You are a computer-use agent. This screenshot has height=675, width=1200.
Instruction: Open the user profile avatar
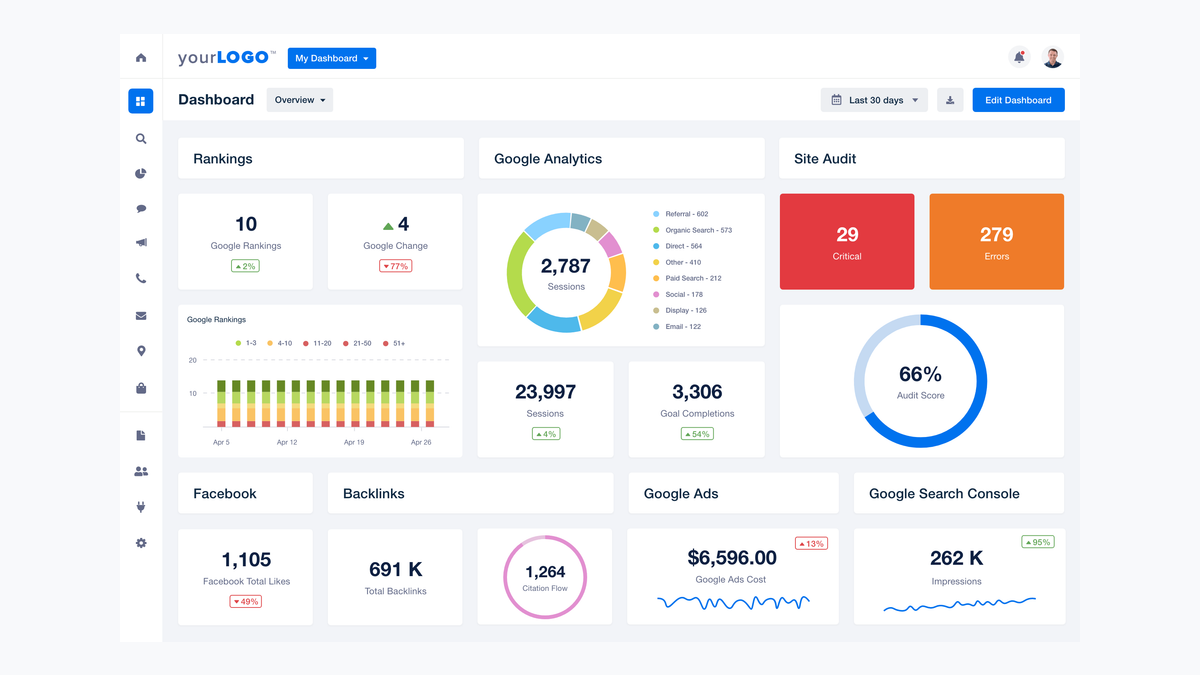[1052, 58]
